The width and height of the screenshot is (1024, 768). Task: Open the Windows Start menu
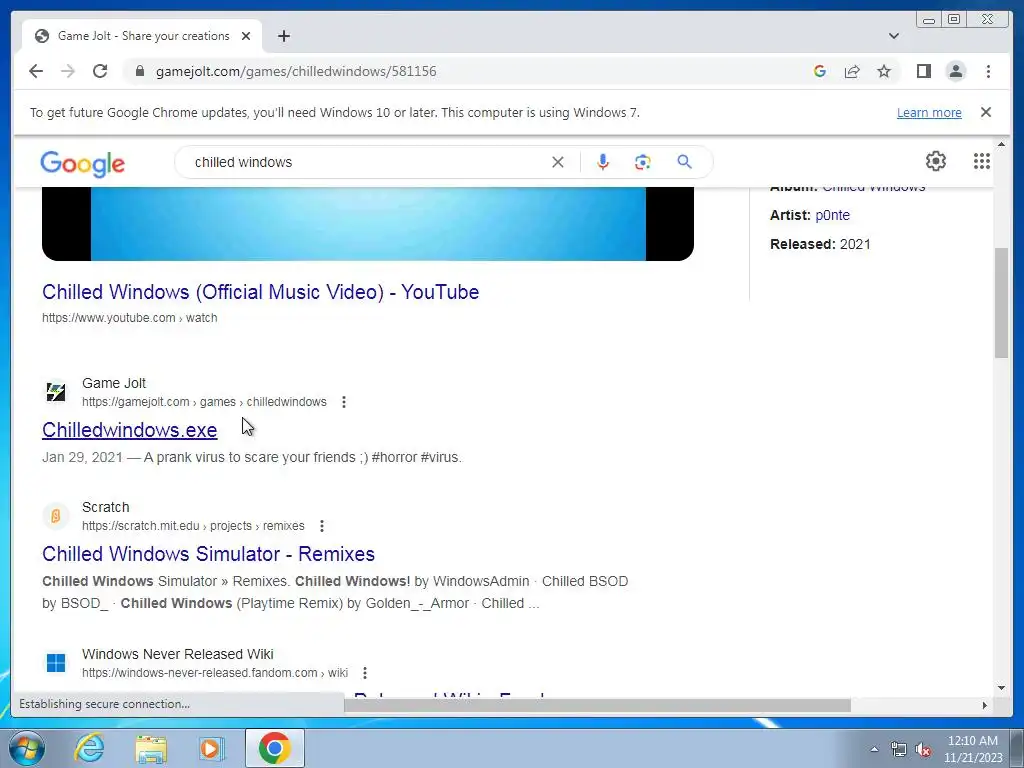click(26, 748)
